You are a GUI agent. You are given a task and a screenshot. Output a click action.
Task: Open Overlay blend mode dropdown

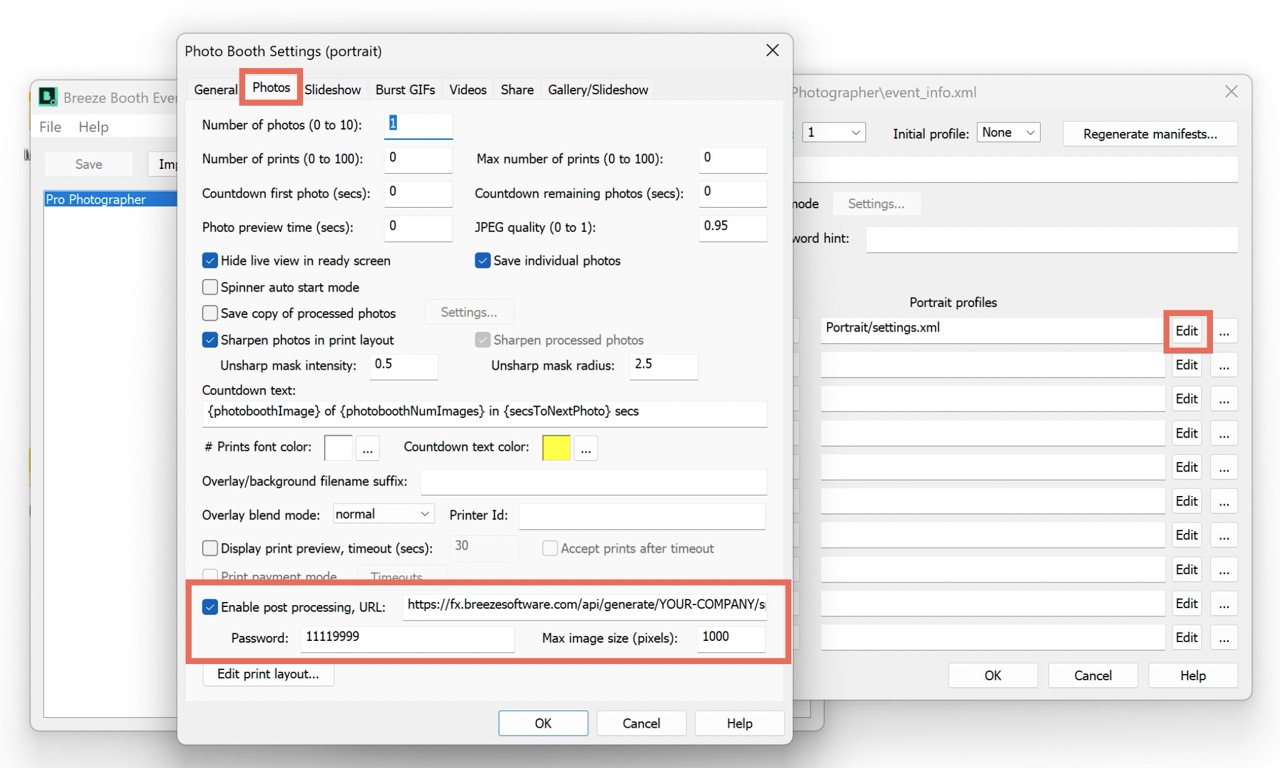pos(383,514)
